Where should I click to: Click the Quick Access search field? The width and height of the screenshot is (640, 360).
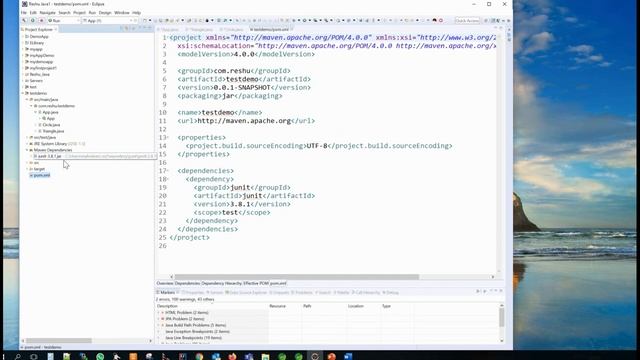click(467, 20)
